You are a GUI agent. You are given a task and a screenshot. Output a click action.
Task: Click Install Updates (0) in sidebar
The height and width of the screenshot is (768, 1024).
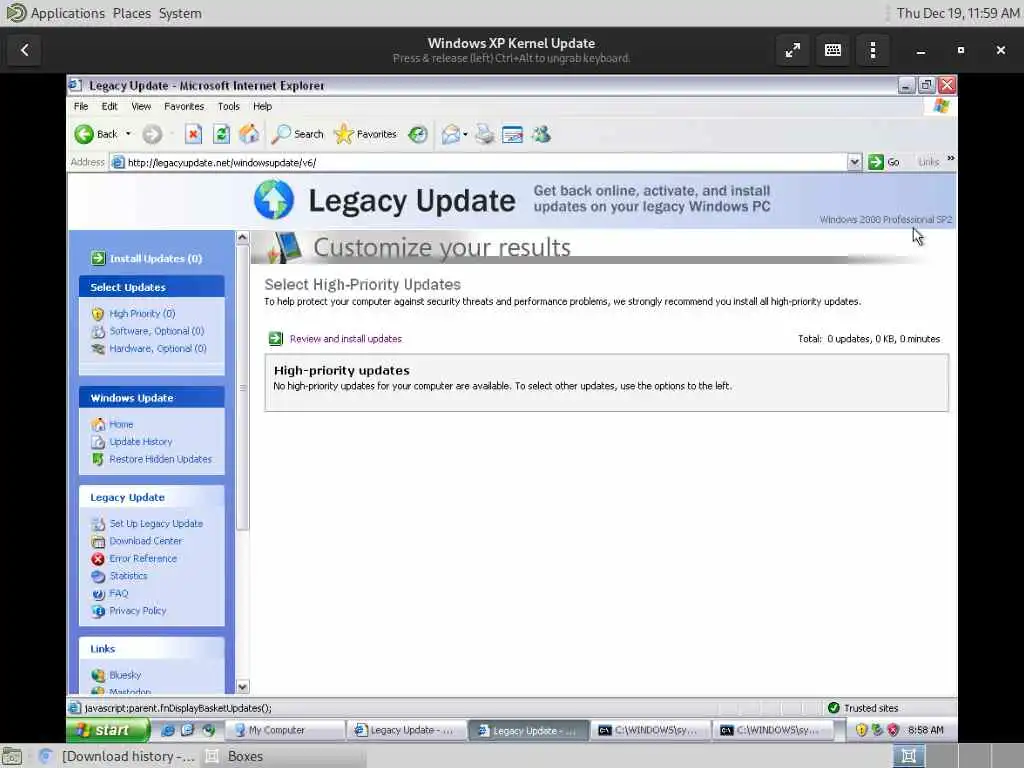tap(147, 259)
